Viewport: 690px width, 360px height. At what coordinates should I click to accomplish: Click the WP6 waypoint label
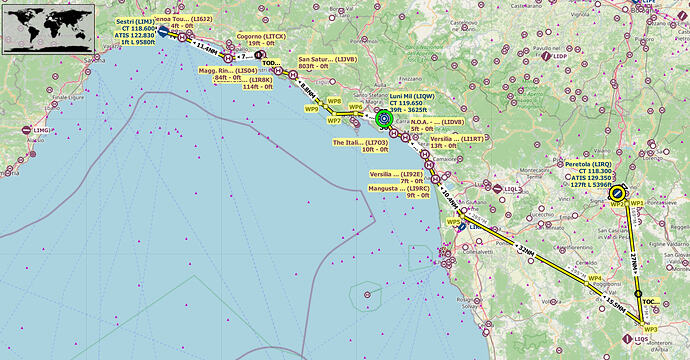356,107
